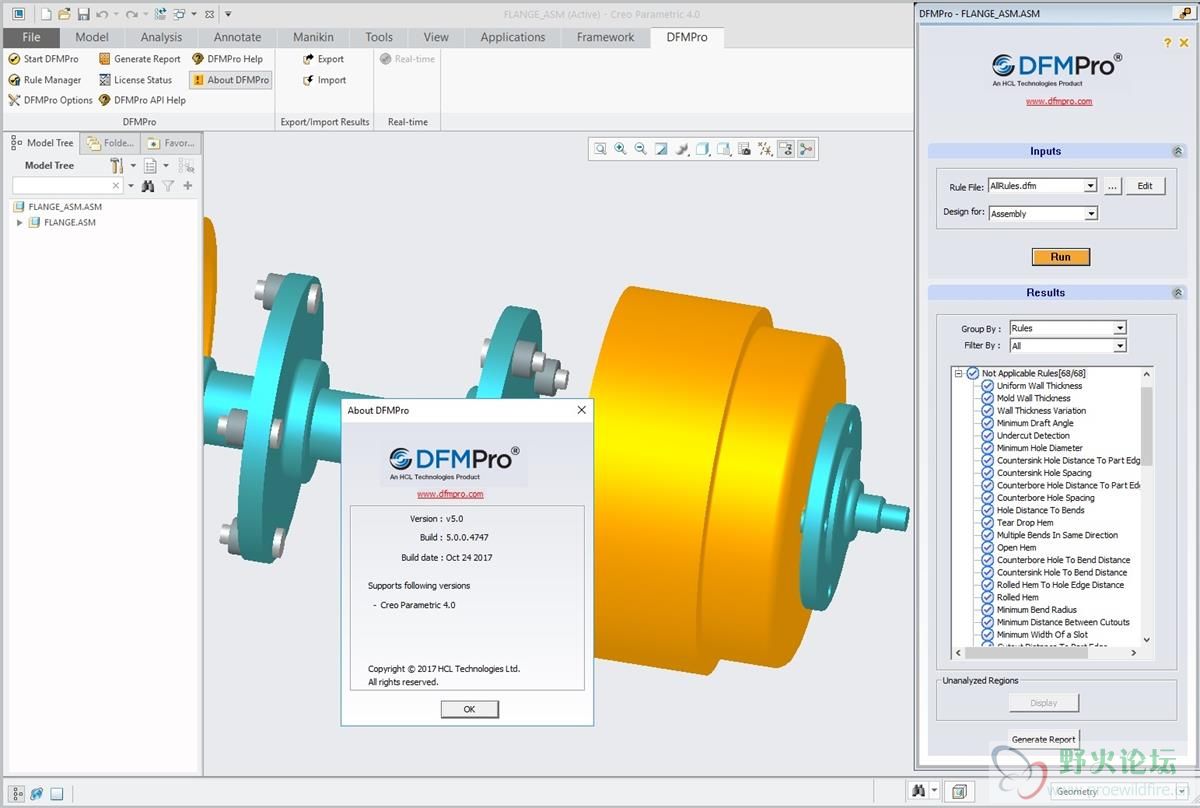
Task: Toggle Minimum Bend Radius rule check
Action: click(988, 610)
